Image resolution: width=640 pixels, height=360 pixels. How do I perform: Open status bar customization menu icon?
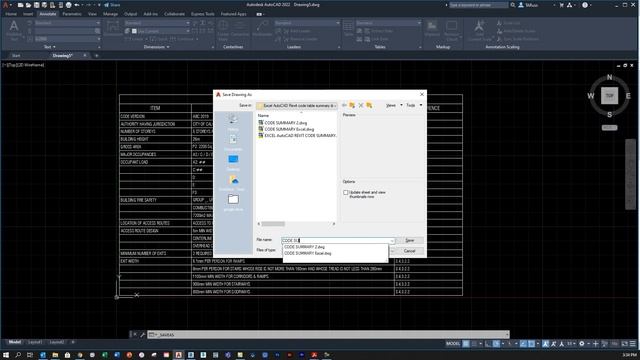pos(633,344)
